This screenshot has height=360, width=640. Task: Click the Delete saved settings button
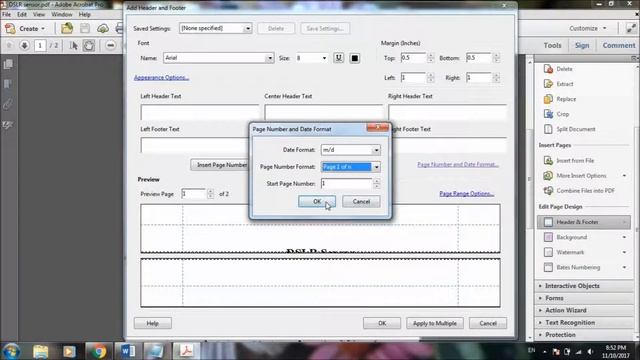(276, 28)
